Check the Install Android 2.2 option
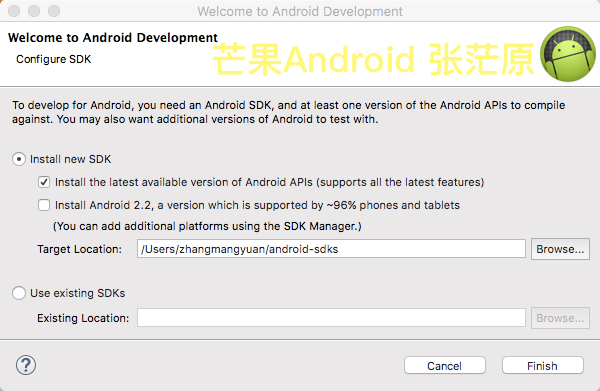The width and height of the screenshot is (600, 391). (44, 205)
